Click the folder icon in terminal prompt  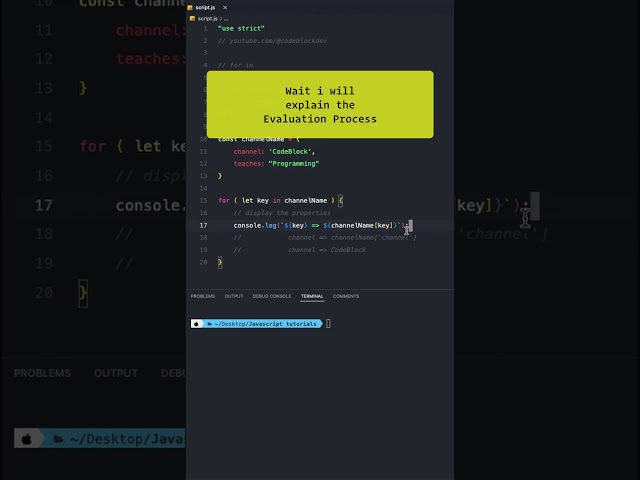pos(209,324)
